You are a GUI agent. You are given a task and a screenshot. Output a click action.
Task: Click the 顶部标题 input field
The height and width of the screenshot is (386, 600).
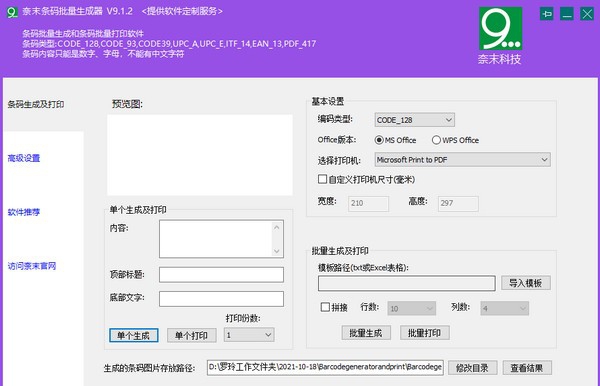pyautogui.click(x=221, y=275)
